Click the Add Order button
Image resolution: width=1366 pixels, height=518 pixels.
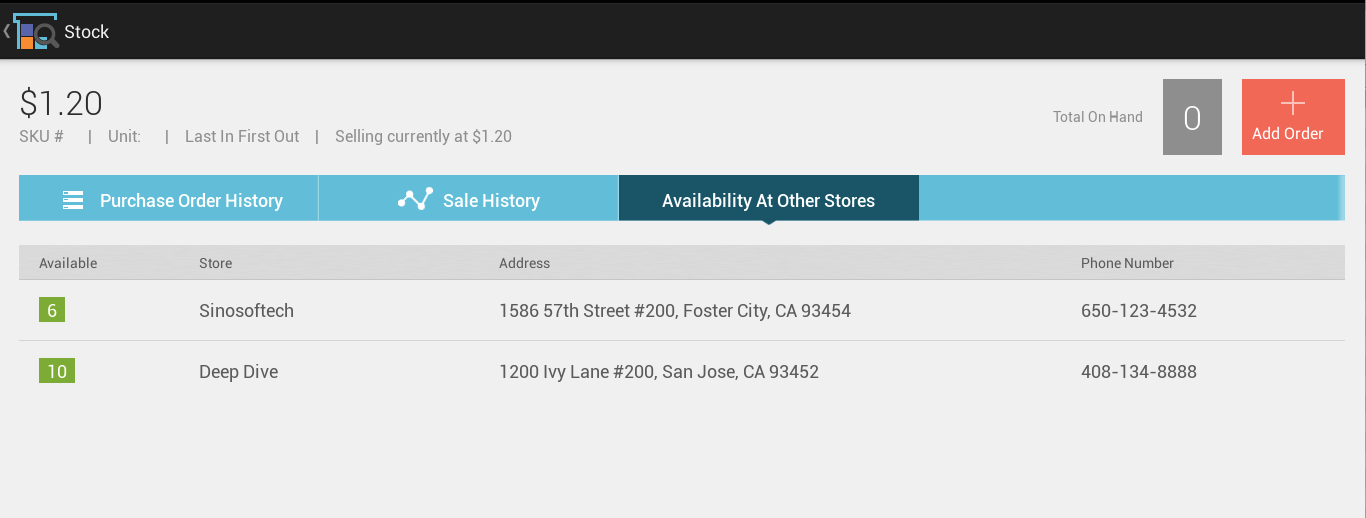1293,117
